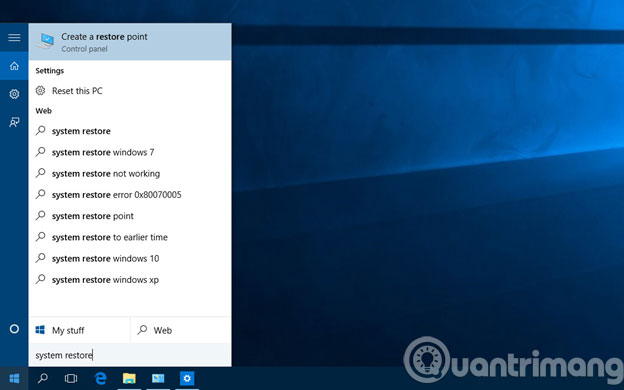Open Create a restore point result
The height and width of the screenshot is (390, 624).
click(130, 42)
